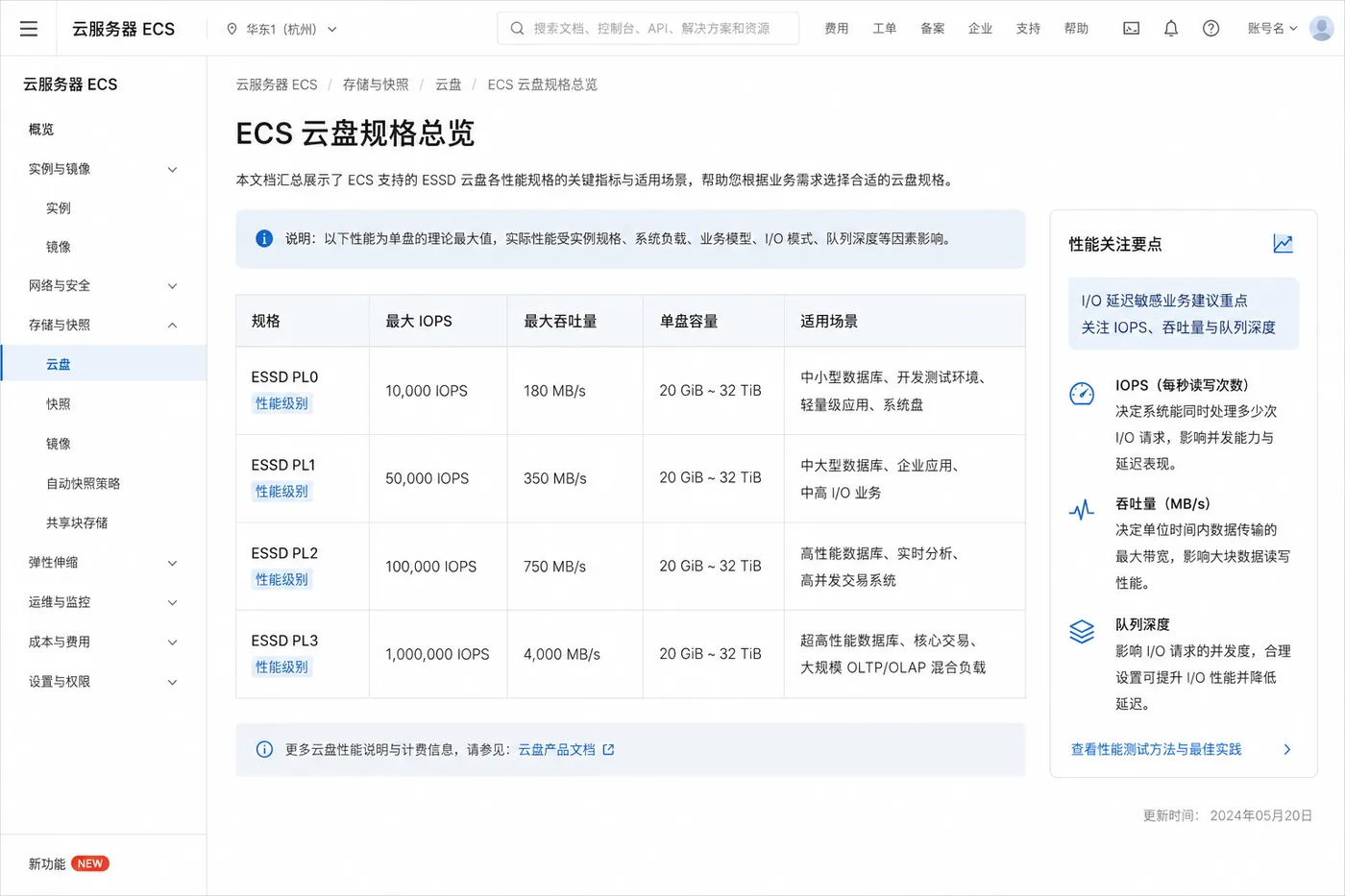Image resolution: width=1345 pixels, height=896 pixels.
Task: Select 云盘 in the sidebar
Action: [x=103, y=364]
